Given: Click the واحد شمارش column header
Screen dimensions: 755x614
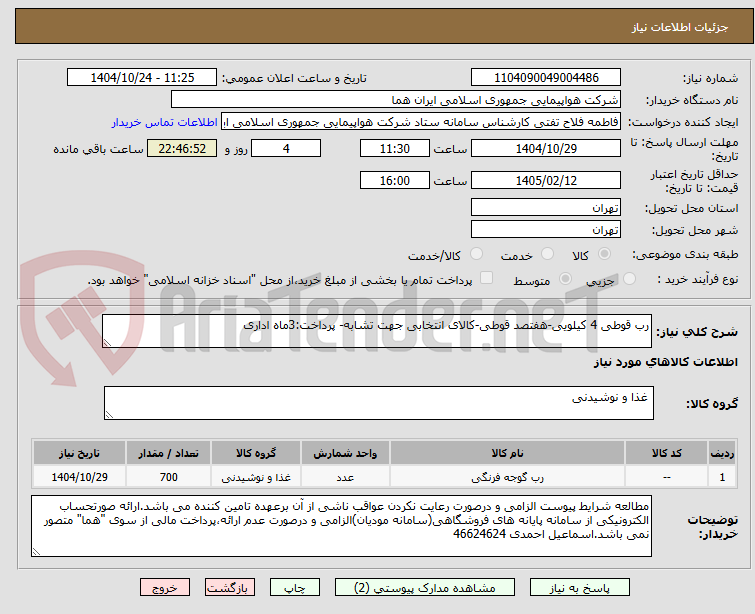Looking at the screenshot, I should (345, 453).
